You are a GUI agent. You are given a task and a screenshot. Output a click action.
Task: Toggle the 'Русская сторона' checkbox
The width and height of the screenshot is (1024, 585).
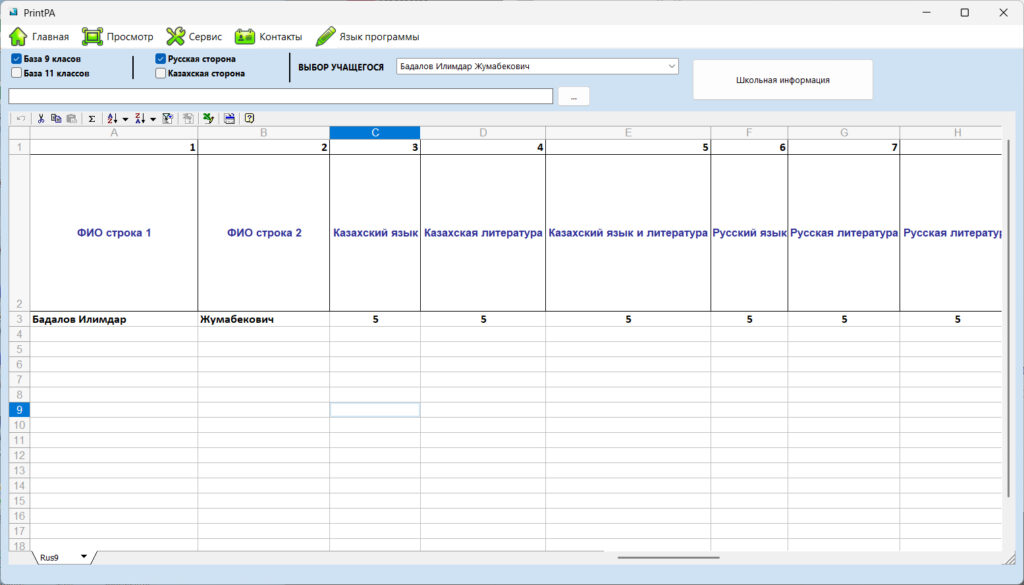click(x=161, y=59)
